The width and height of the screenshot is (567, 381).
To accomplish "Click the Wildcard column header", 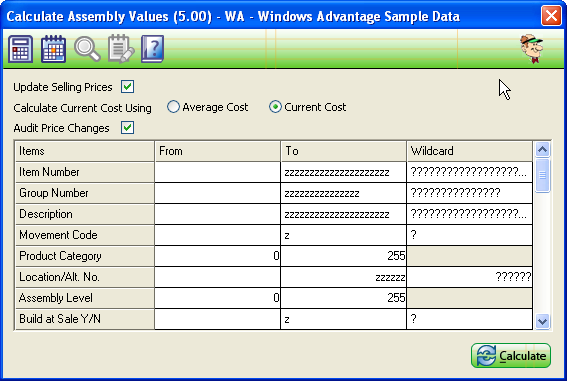I will [x=469, y=151].
